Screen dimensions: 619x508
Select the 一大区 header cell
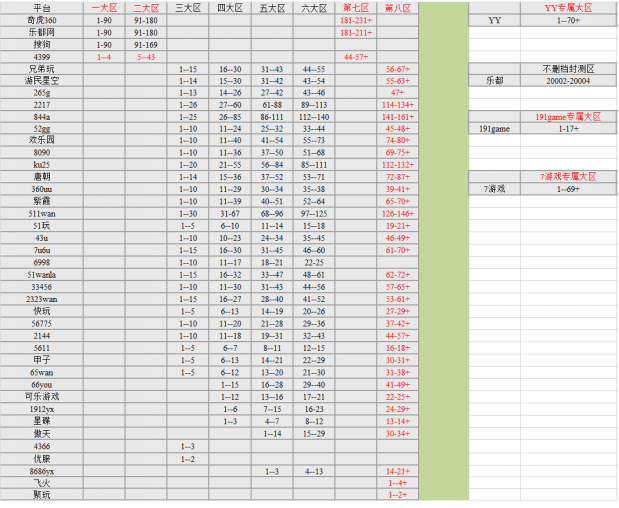point(104,7)
